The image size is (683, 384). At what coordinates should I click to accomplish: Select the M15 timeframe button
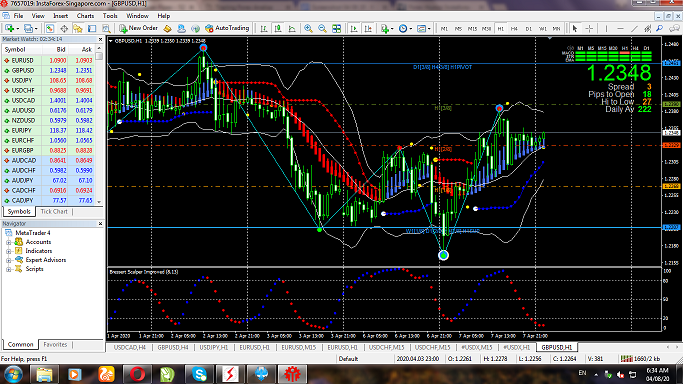472,29
